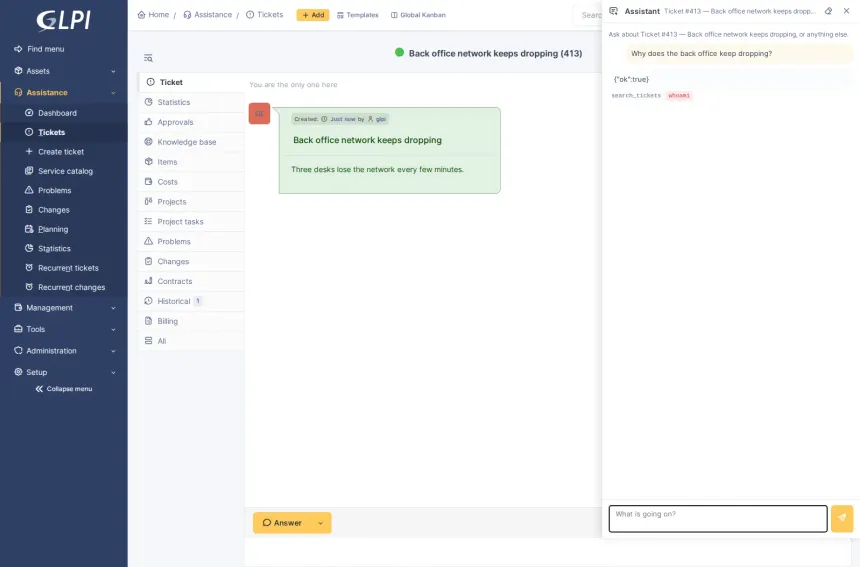Click the Answer button

coord(282,523)
